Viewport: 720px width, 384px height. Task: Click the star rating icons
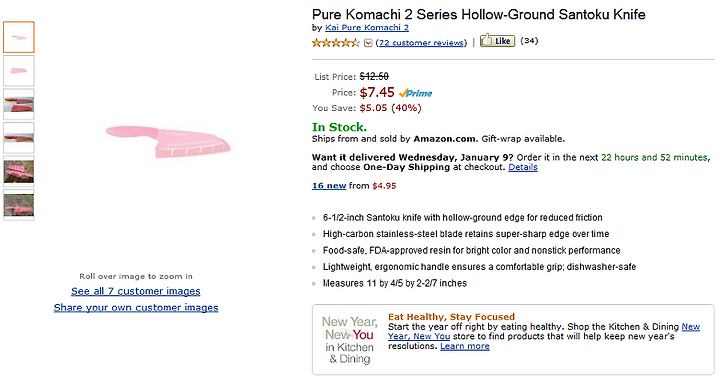click(336, 43)
